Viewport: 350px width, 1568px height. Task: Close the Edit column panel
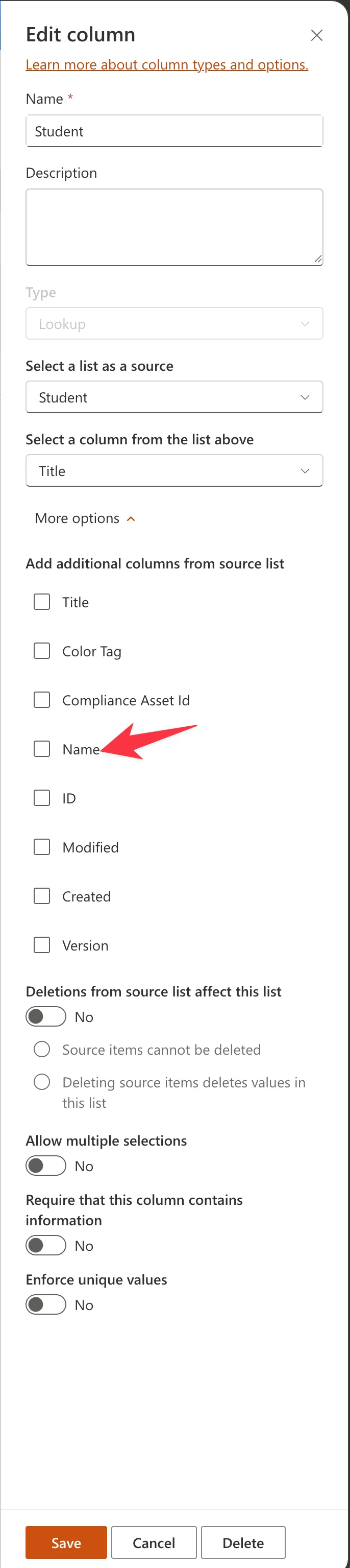[316, 35]
